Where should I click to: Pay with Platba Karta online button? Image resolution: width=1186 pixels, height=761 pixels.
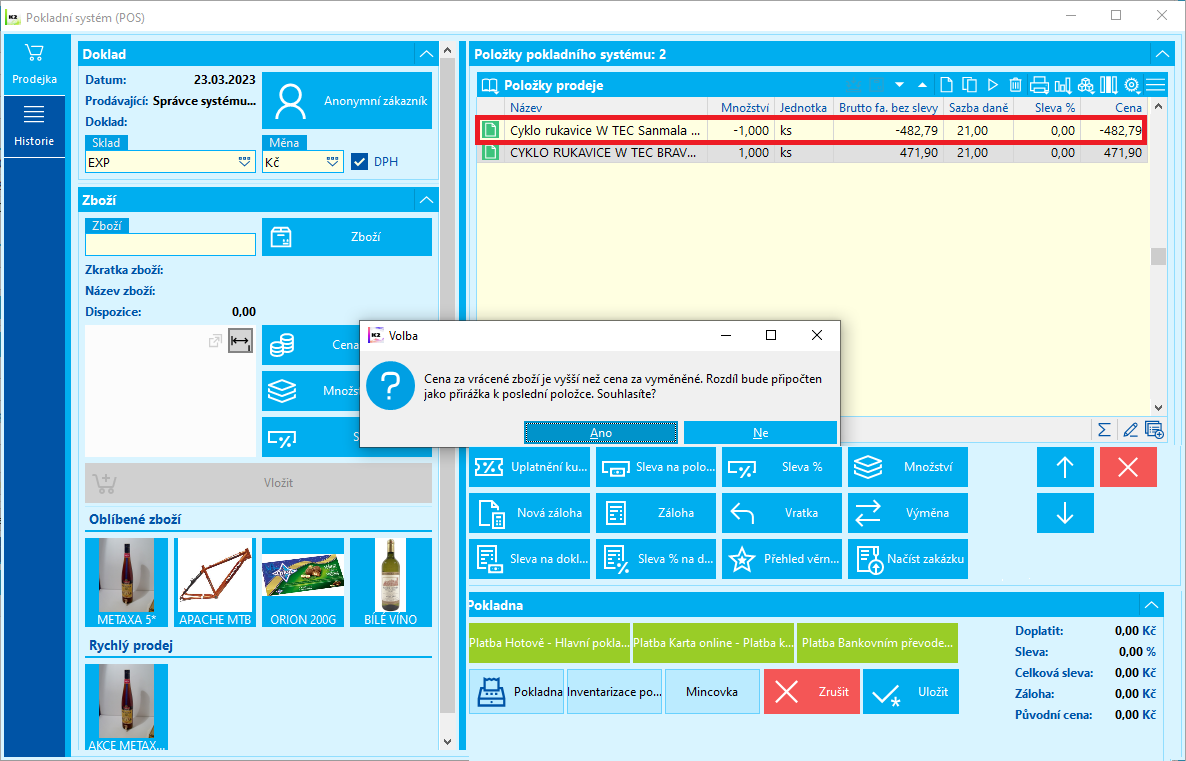coord(713,642)
